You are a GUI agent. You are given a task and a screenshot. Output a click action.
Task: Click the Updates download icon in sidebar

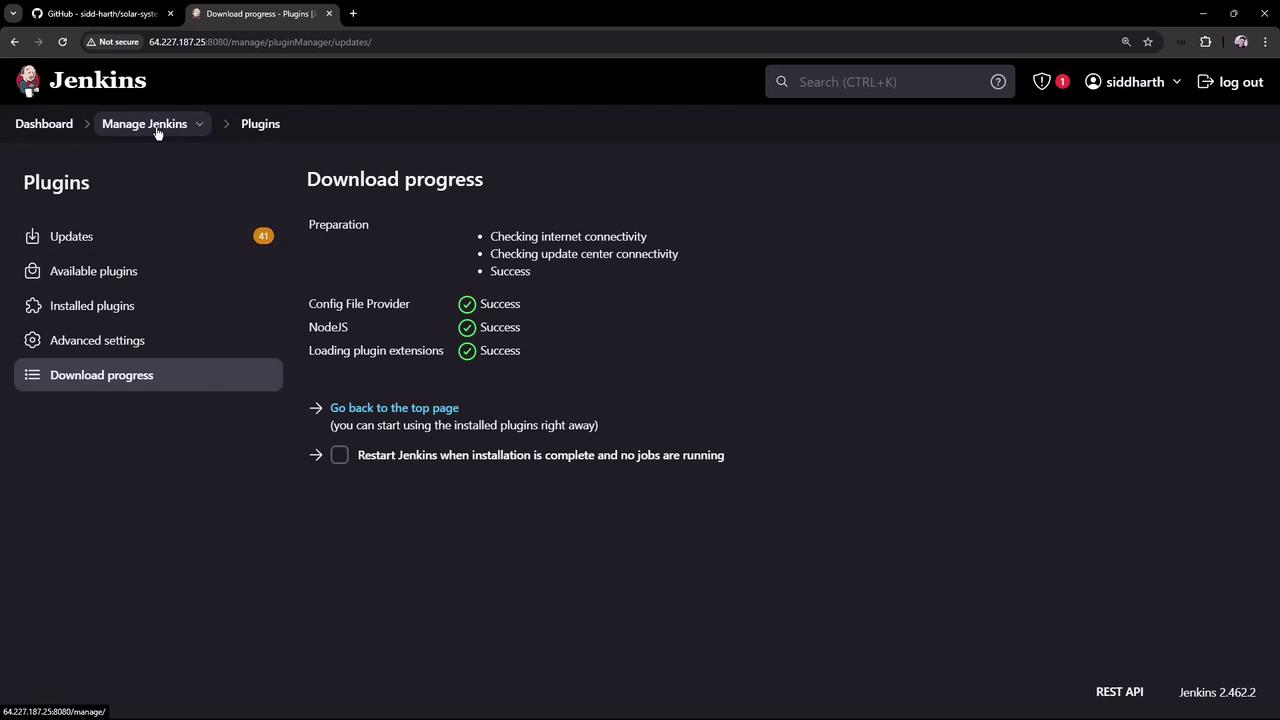[x=32, y=236]
